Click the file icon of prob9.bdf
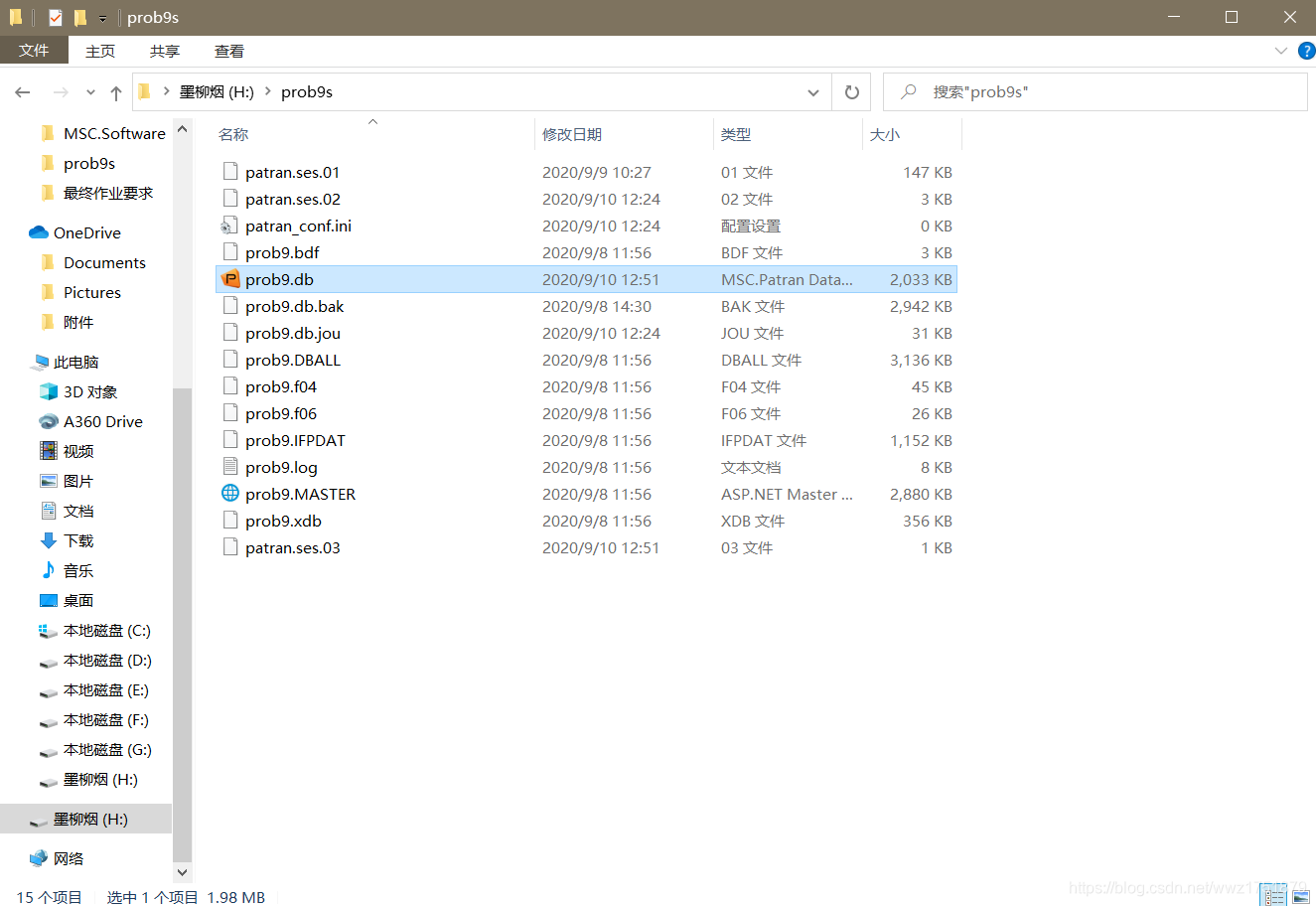The image size is (1316, 906). tap(230, 252)
